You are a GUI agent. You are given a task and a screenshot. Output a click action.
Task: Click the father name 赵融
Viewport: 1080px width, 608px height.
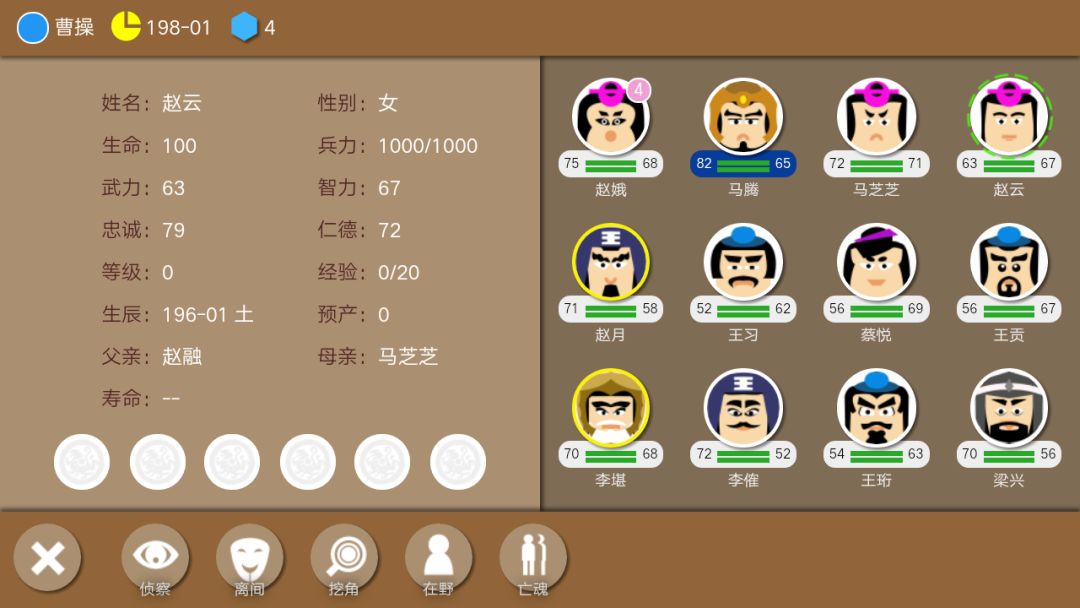(182, 356)
